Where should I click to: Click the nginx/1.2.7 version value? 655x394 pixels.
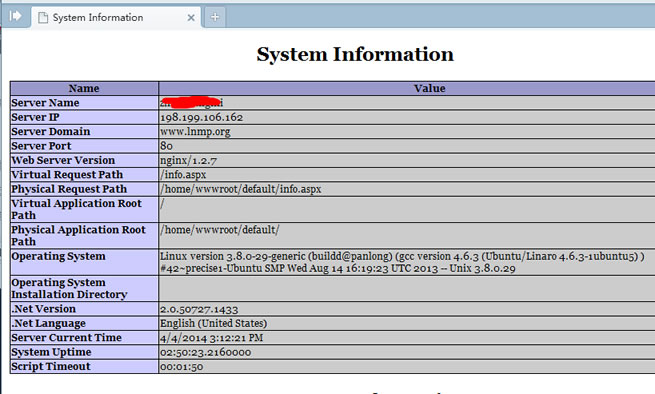coord(188,160)
